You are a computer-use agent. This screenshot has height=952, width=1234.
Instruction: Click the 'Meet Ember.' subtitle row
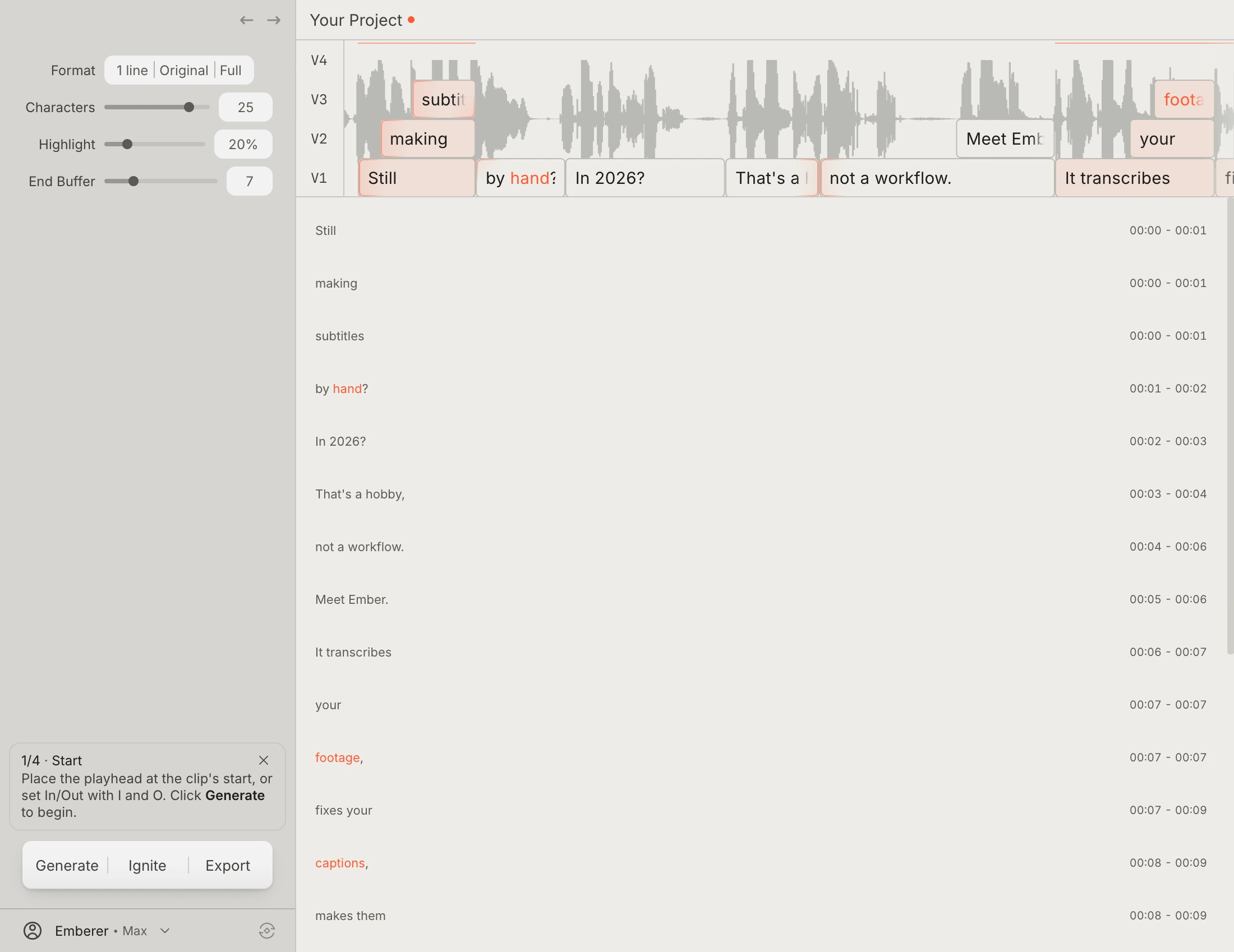click(761, 599)
